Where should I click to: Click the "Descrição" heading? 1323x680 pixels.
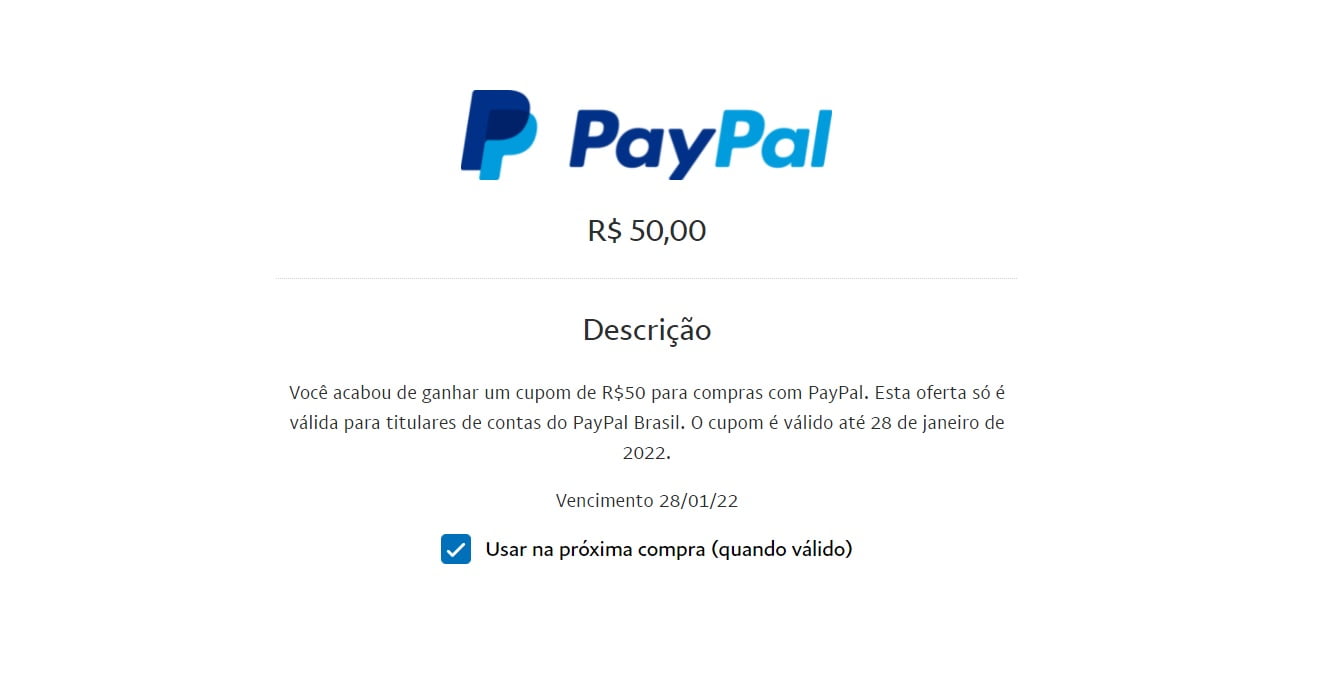[647, 330]
